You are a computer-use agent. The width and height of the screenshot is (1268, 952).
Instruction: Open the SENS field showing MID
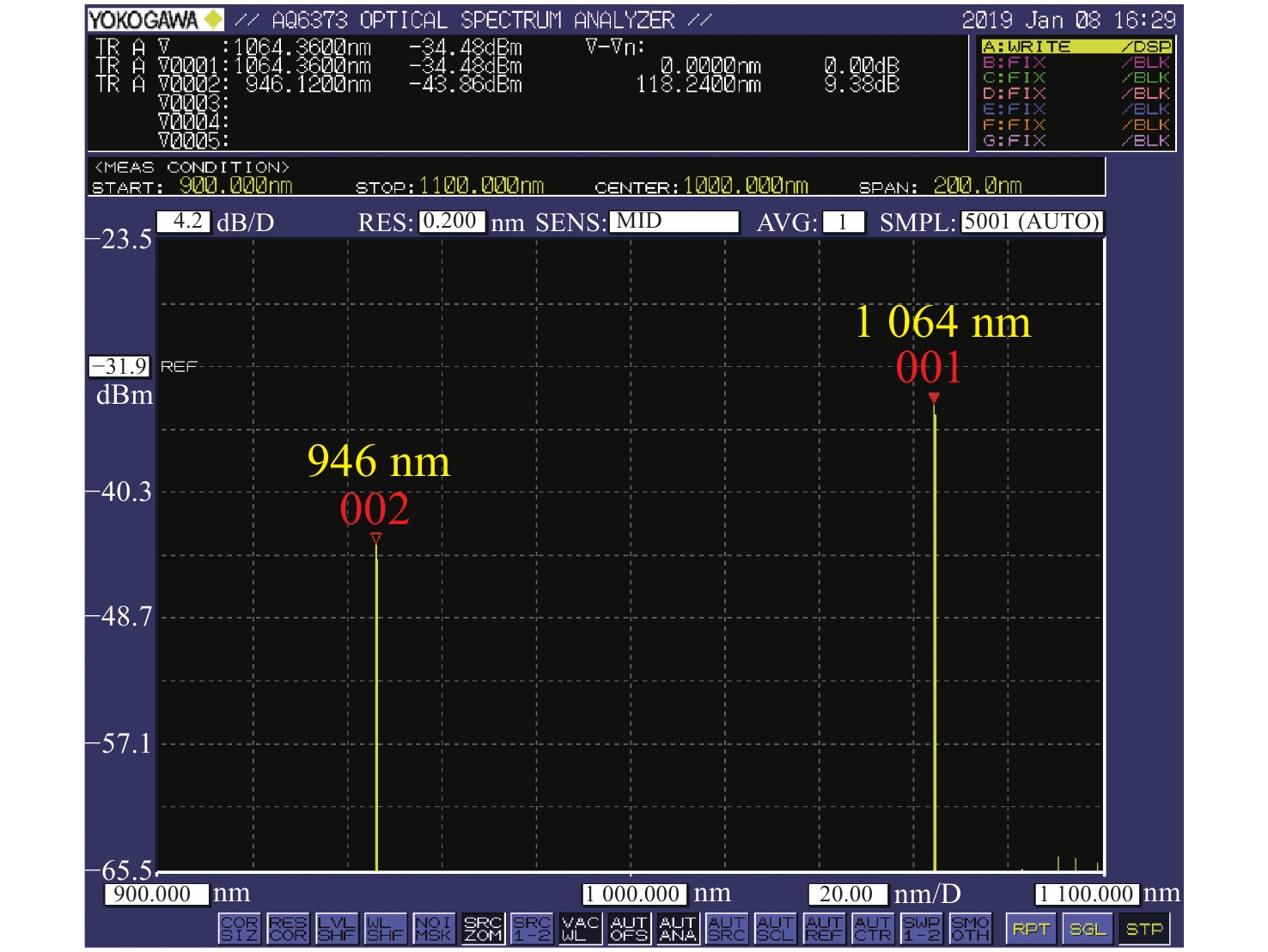(674, 222)
